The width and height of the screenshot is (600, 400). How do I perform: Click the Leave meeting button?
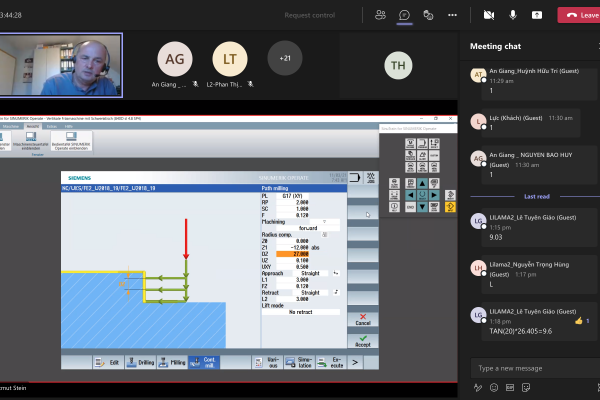579,15
